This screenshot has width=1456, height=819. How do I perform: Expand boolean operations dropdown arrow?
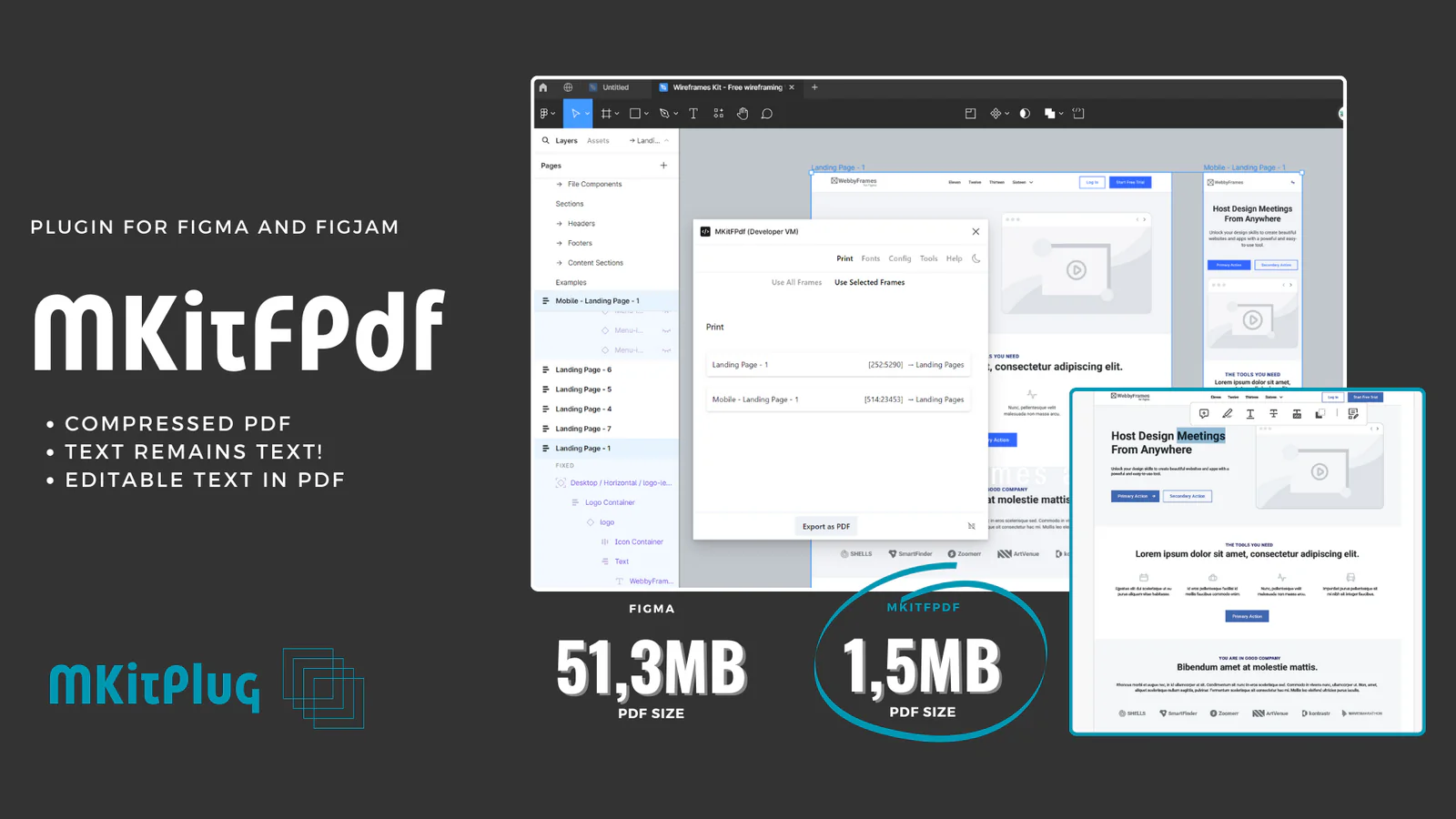pos(1061,114)
